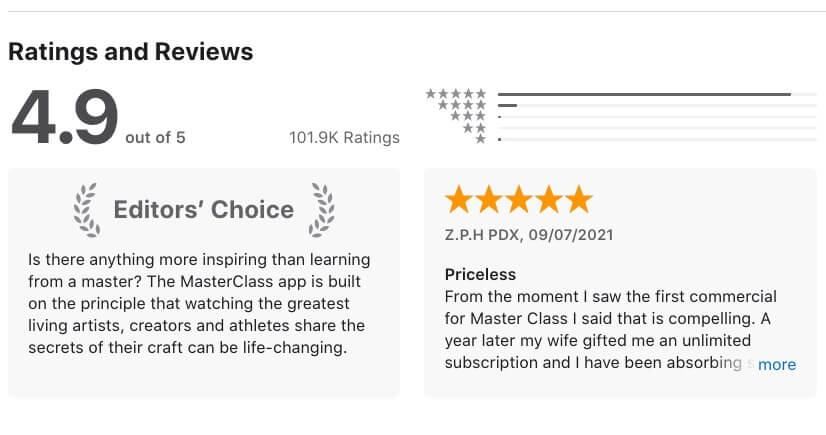Image resolution: width=826 pixels, height=435 pixels.
Task: Click the left laurel wreath icon
Action: [86, 210]
